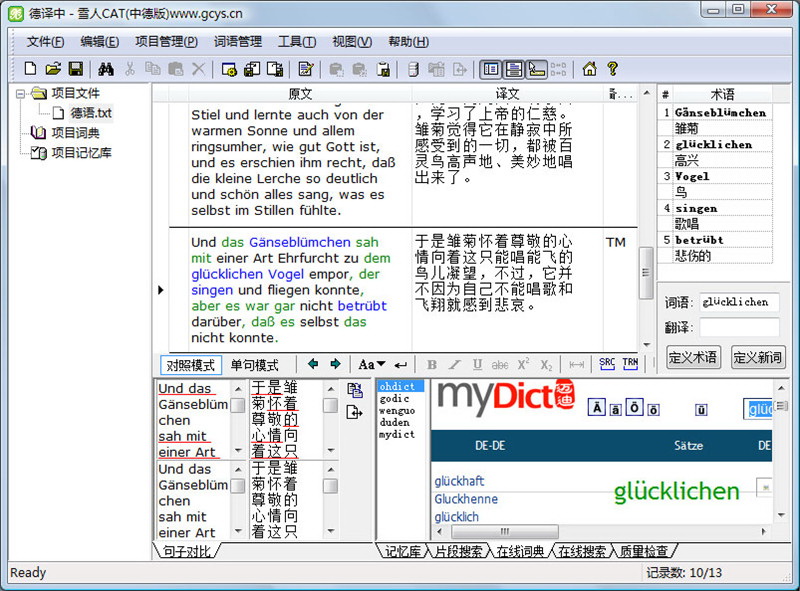This screenshot has width=800, height=591.
Task: Switch to 单句模式 view mode
Action: [x=255, y=365]
